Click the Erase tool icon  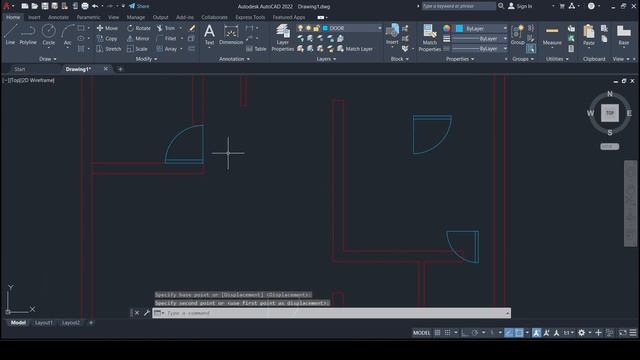191,28
